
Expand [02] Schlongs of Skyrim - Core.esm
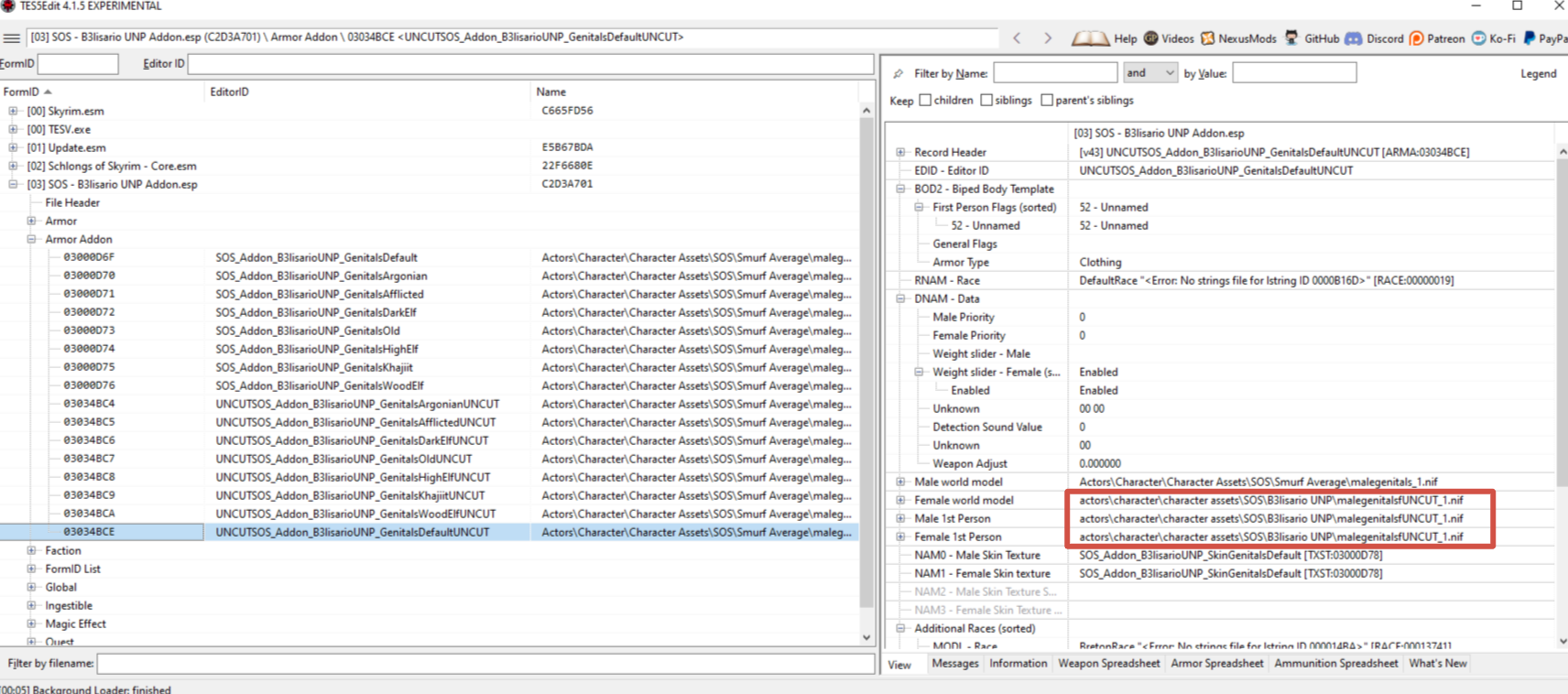13,166
